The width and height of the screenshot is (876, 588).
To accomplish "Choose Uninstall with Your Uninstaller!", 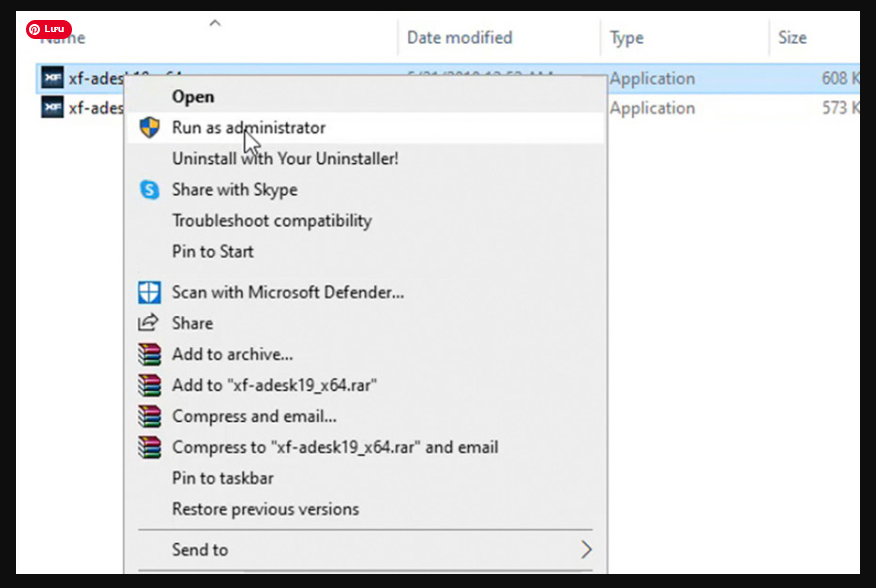I will (x=285, y=159).
